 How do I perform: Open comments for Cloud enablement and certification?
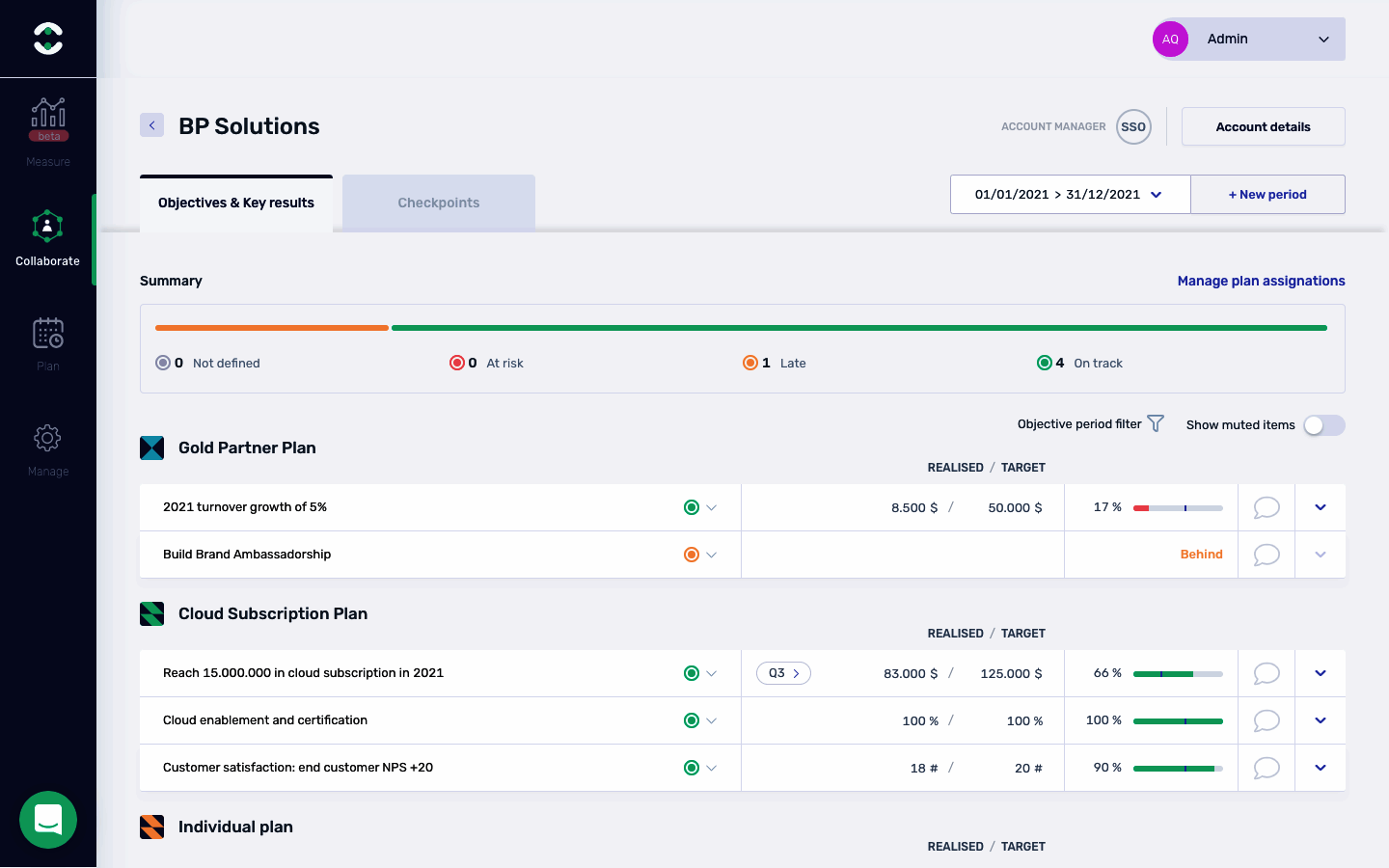click(1266, 720)
